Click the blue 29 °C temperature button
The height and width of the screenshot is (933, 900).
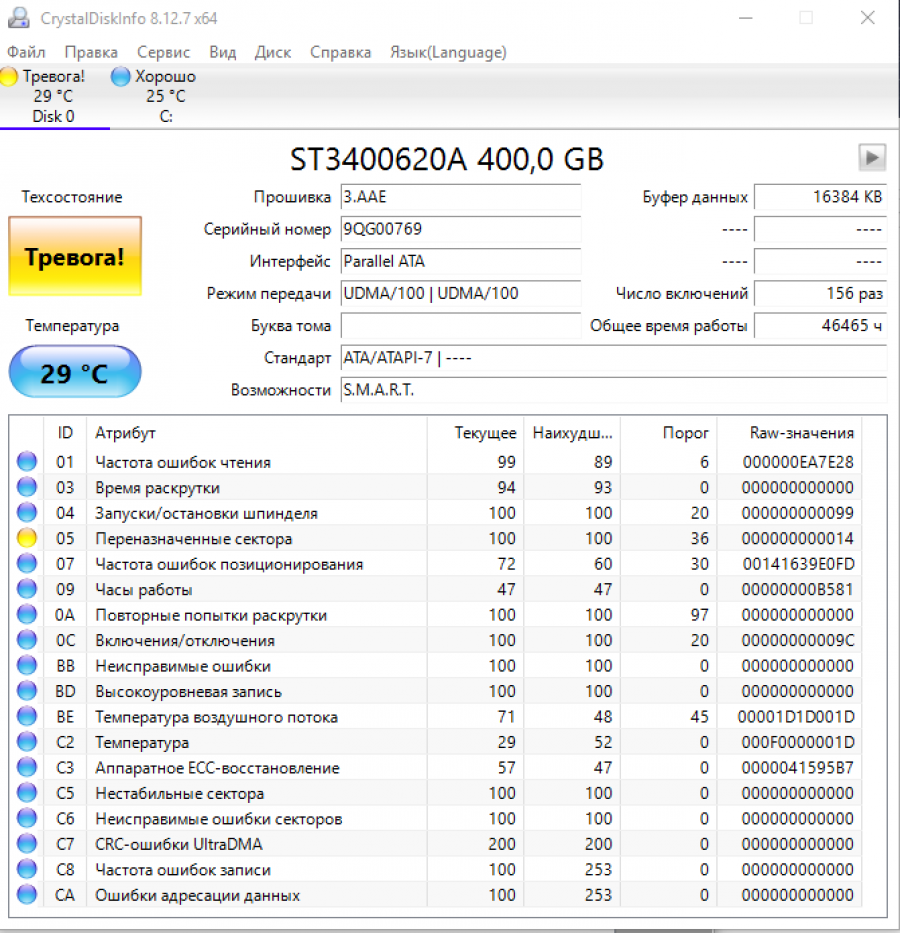click(75, 373)
